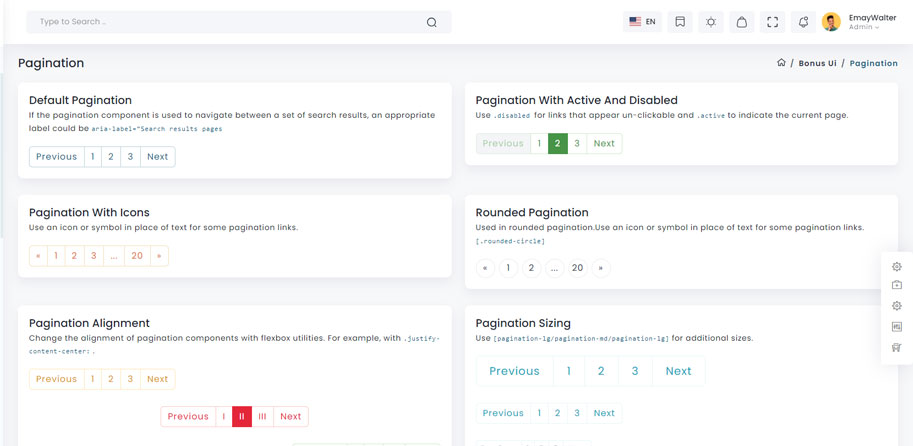Select yellow page 1 in Pagination Alignment
Image resolution: width=913 pixels, height=446 pixels.
tap(93, 379)
